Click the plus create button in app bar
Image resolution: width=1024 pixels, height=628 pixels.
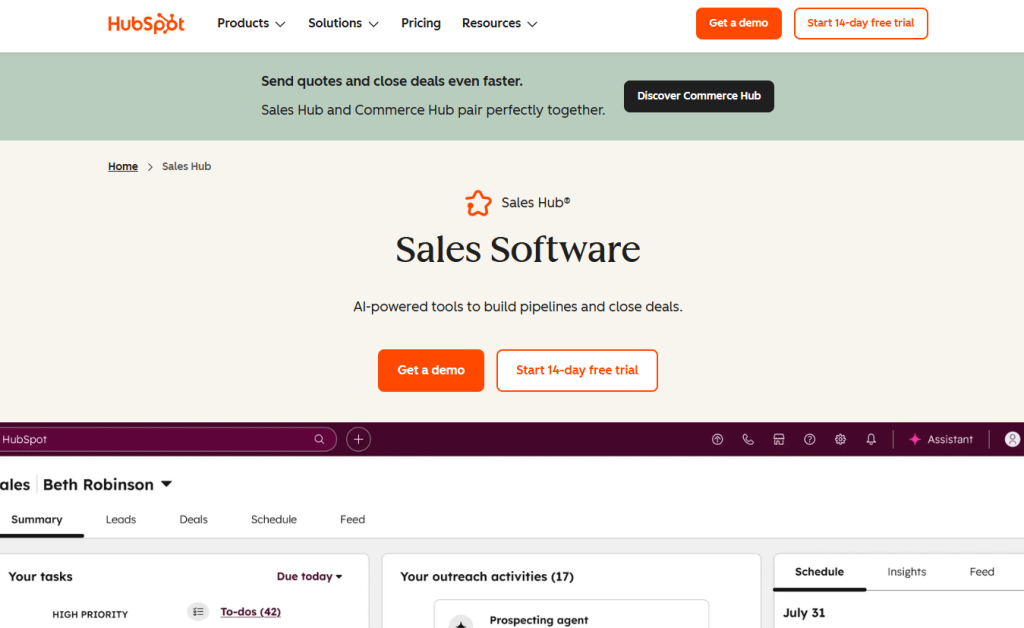click(x=359, y=439)
